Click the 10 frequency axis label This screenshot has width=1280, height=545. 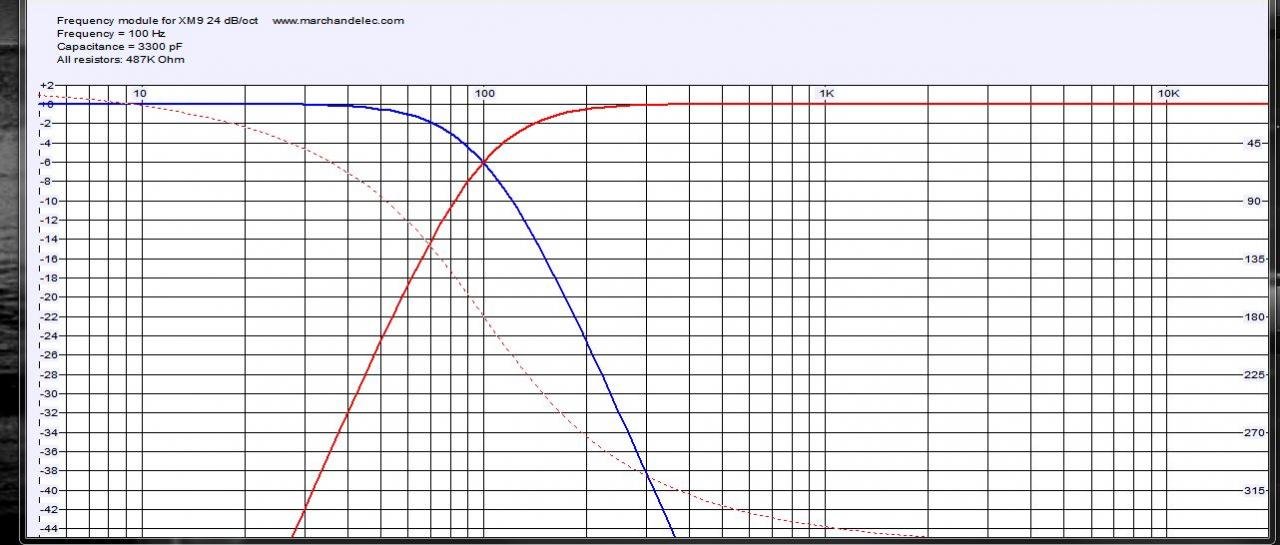[x=140, y=94]
